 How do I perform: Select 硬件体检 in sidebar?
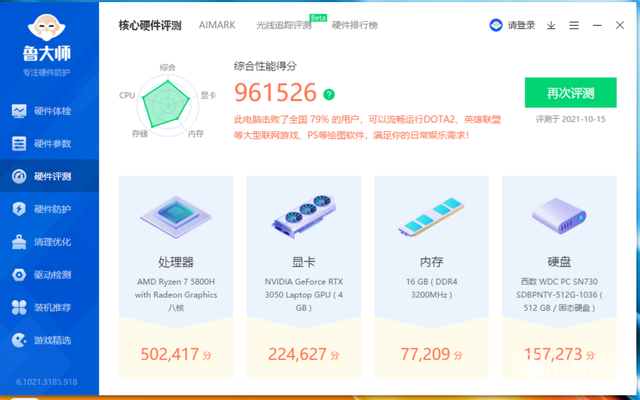point(52,111)
